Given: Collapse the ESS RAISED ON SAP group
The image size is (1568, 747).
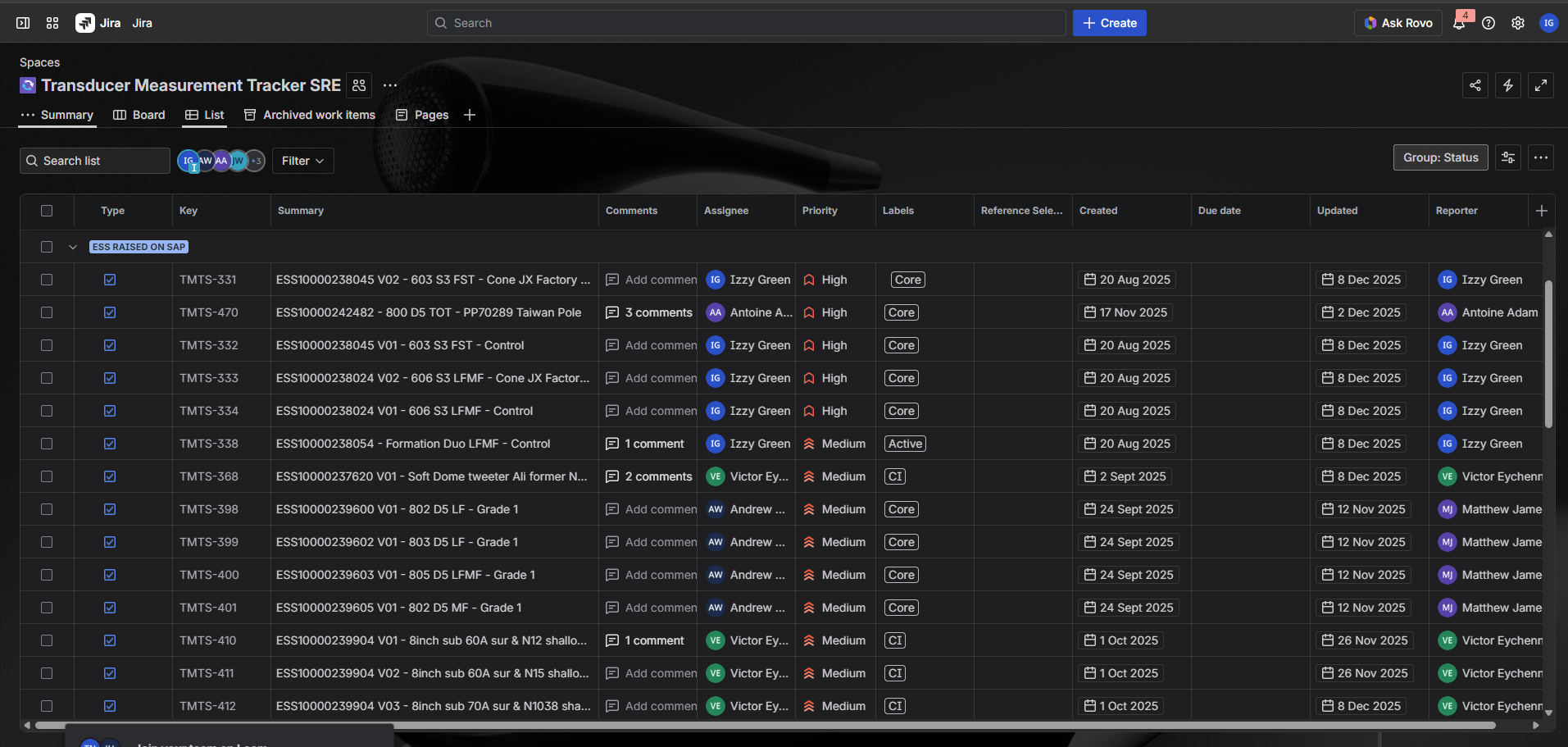Looking at the screenshot, I should click(73, 247).
